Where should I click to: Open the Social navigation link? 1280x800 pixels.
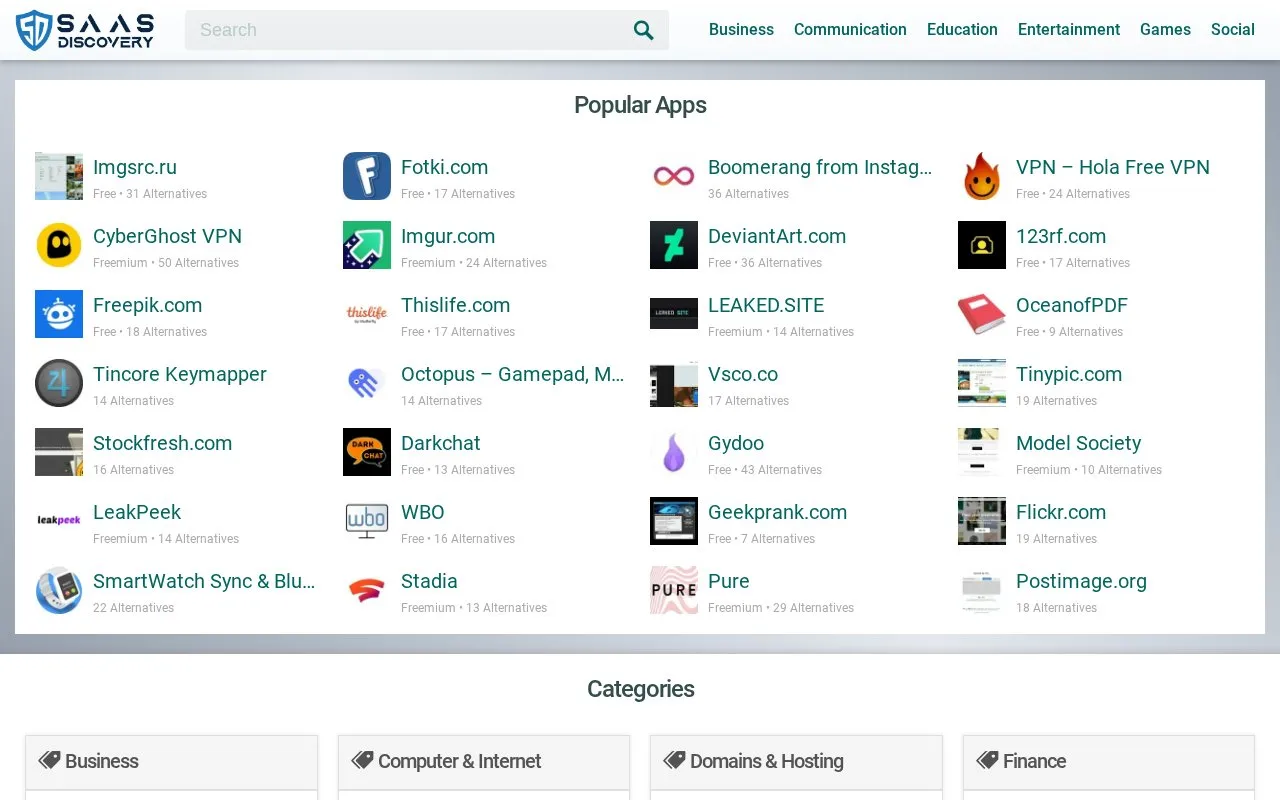tap(1233, 30)
